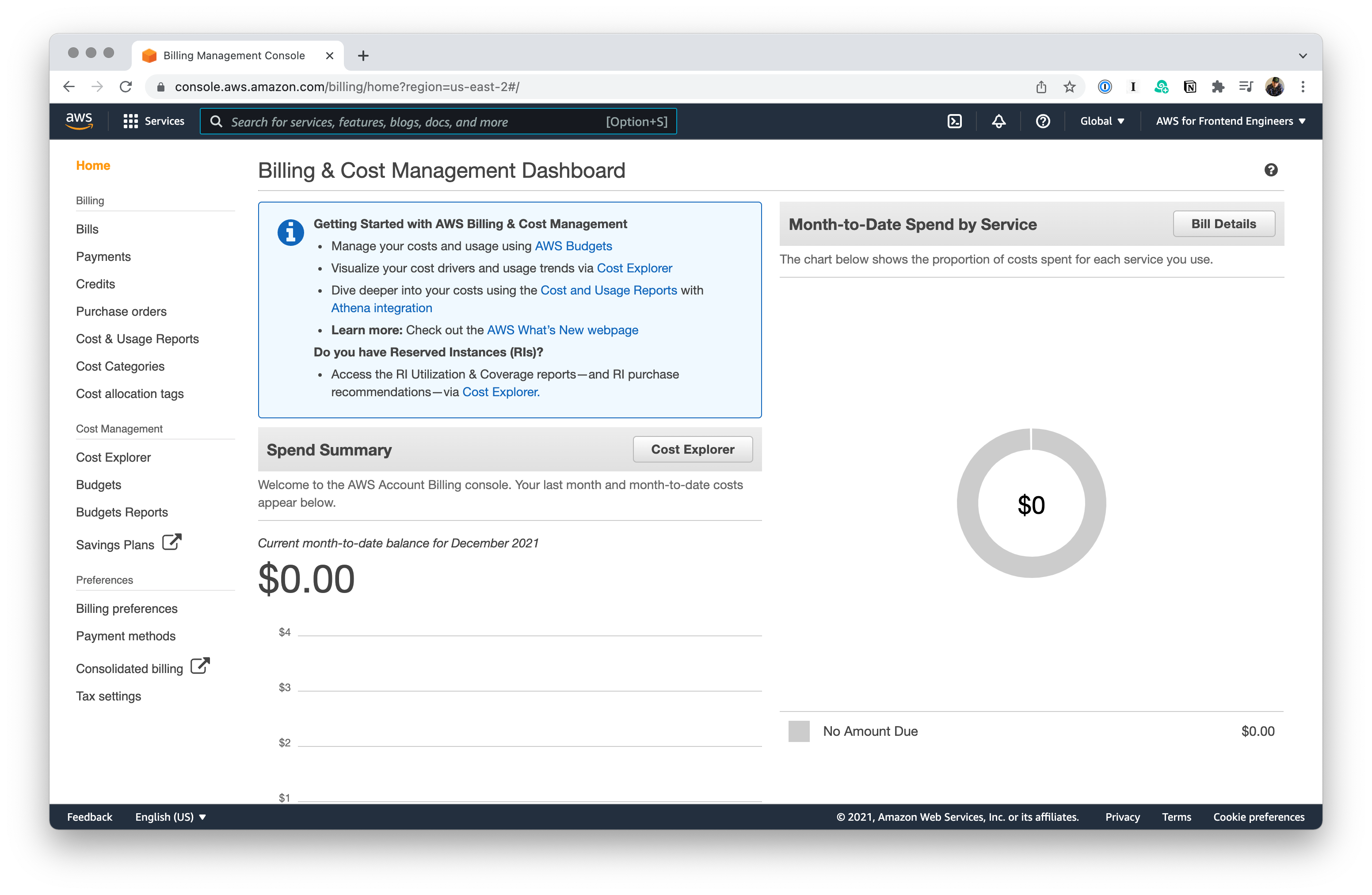
Task: Follow Cost Explorer link in usage trends bullet
Action: pyautogui.click(x=634, y=268)
